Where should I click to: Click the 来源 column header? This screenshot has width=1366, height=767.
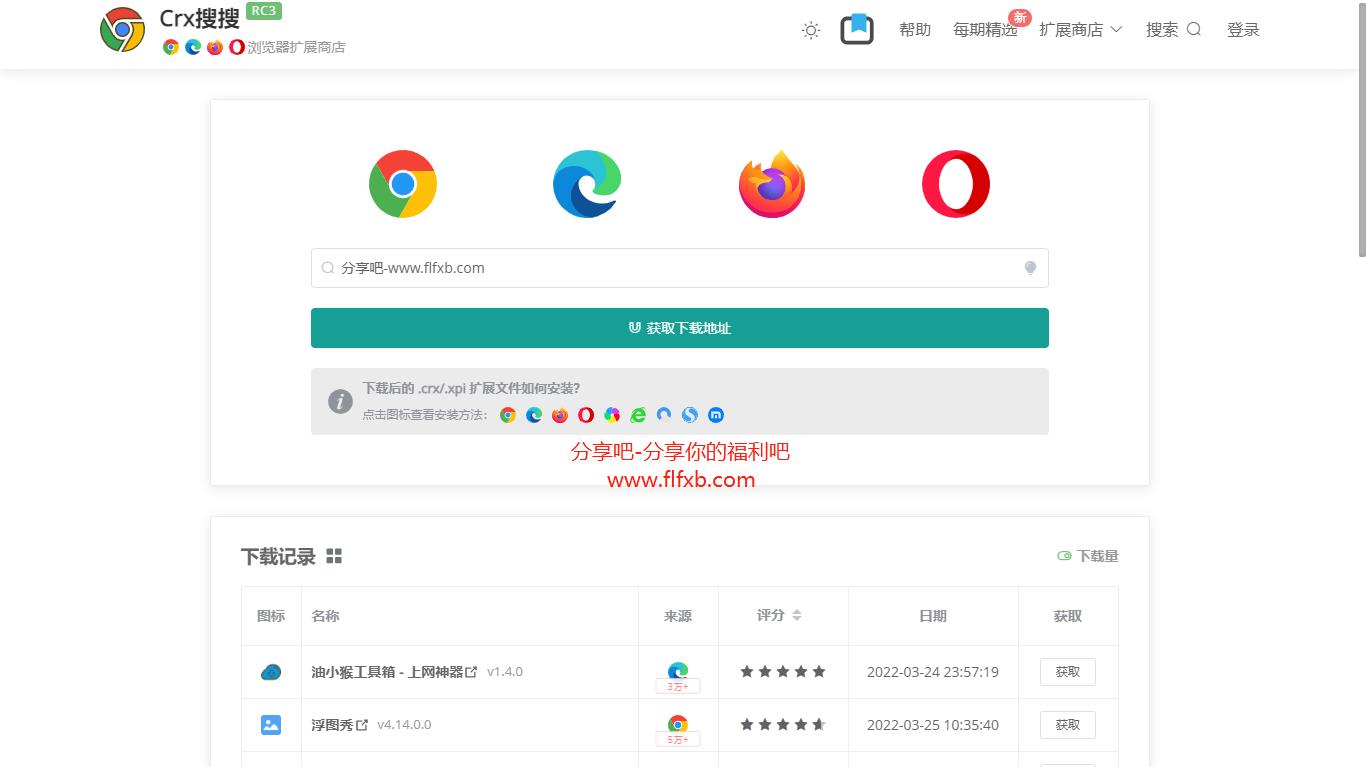coord(678,616)
